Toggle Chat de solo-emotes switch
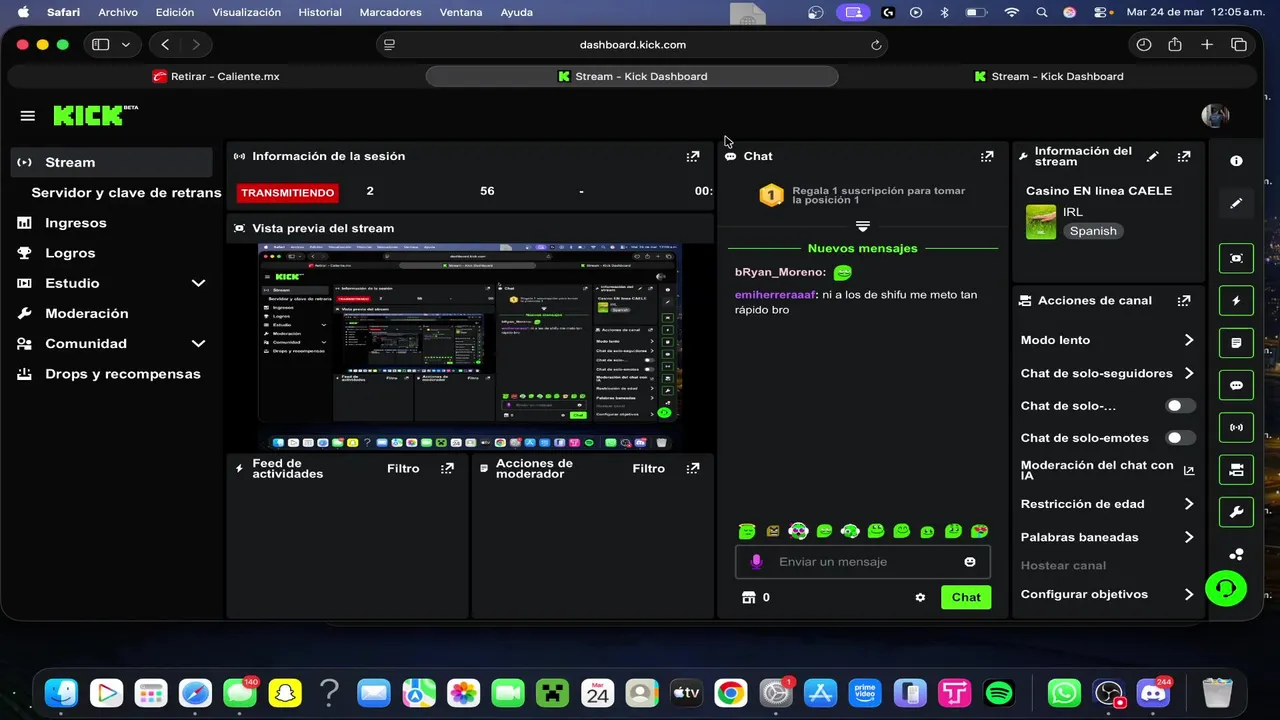Screen dimensions: 1280x720 point(1180,438)
